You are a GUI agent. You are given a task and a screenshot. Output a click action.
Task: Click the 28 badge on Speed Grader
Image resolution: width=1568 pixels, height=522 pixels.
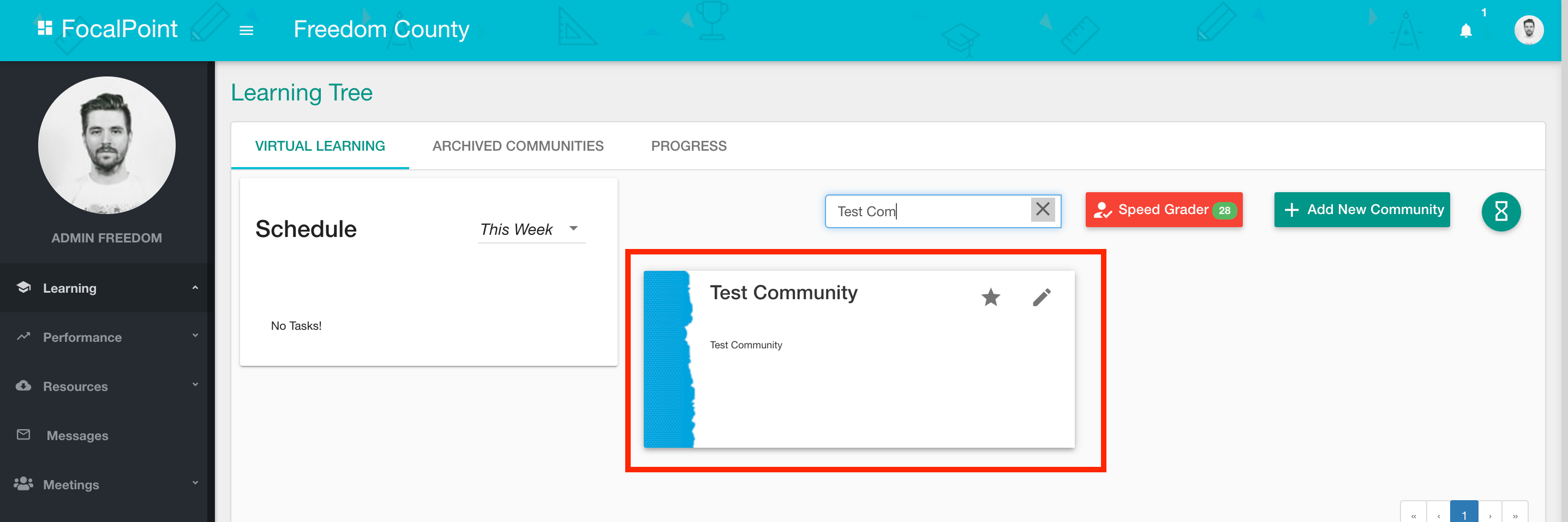[1224, 211]
